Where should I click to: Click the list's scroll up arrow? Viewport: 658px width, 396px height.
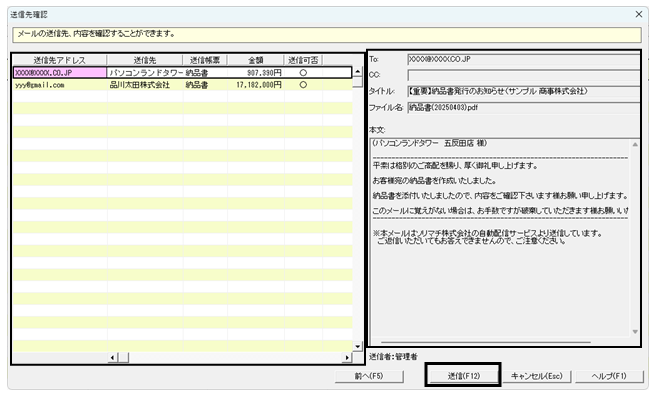pos(358,71)
